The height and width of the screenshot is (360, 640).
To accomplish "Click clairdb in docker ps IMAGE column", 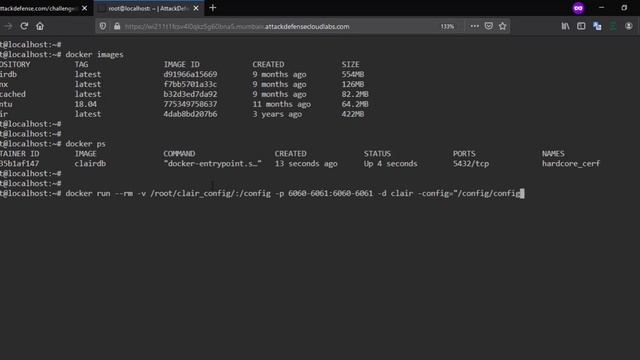I will point(90,164).
